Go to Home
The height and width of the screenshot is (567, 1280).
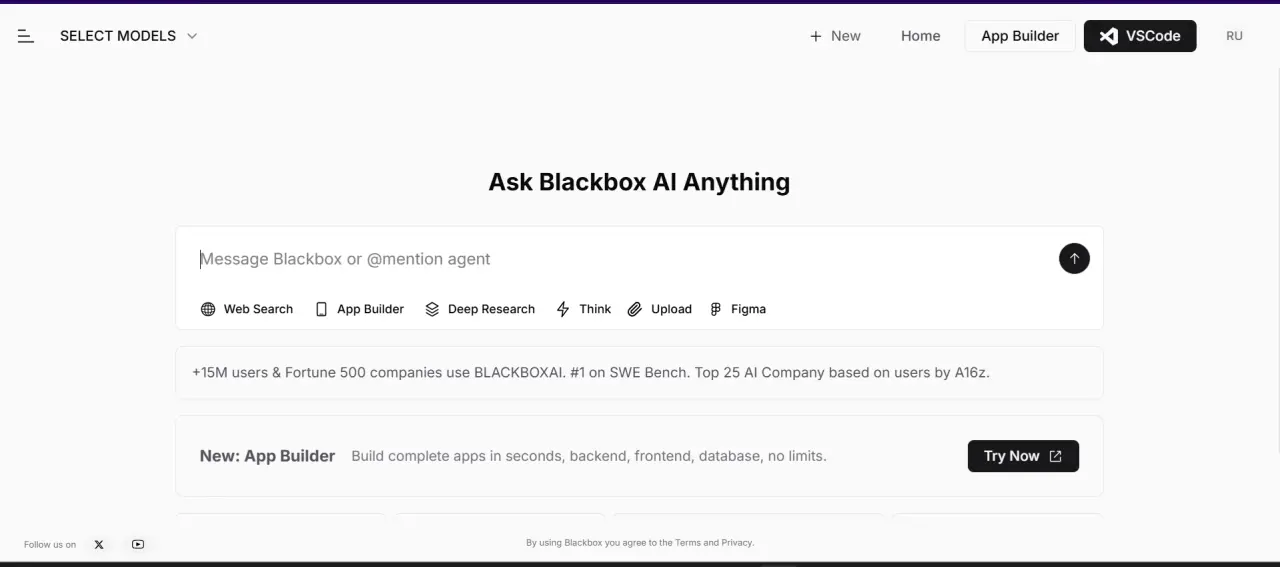click(x=920, y=36)
